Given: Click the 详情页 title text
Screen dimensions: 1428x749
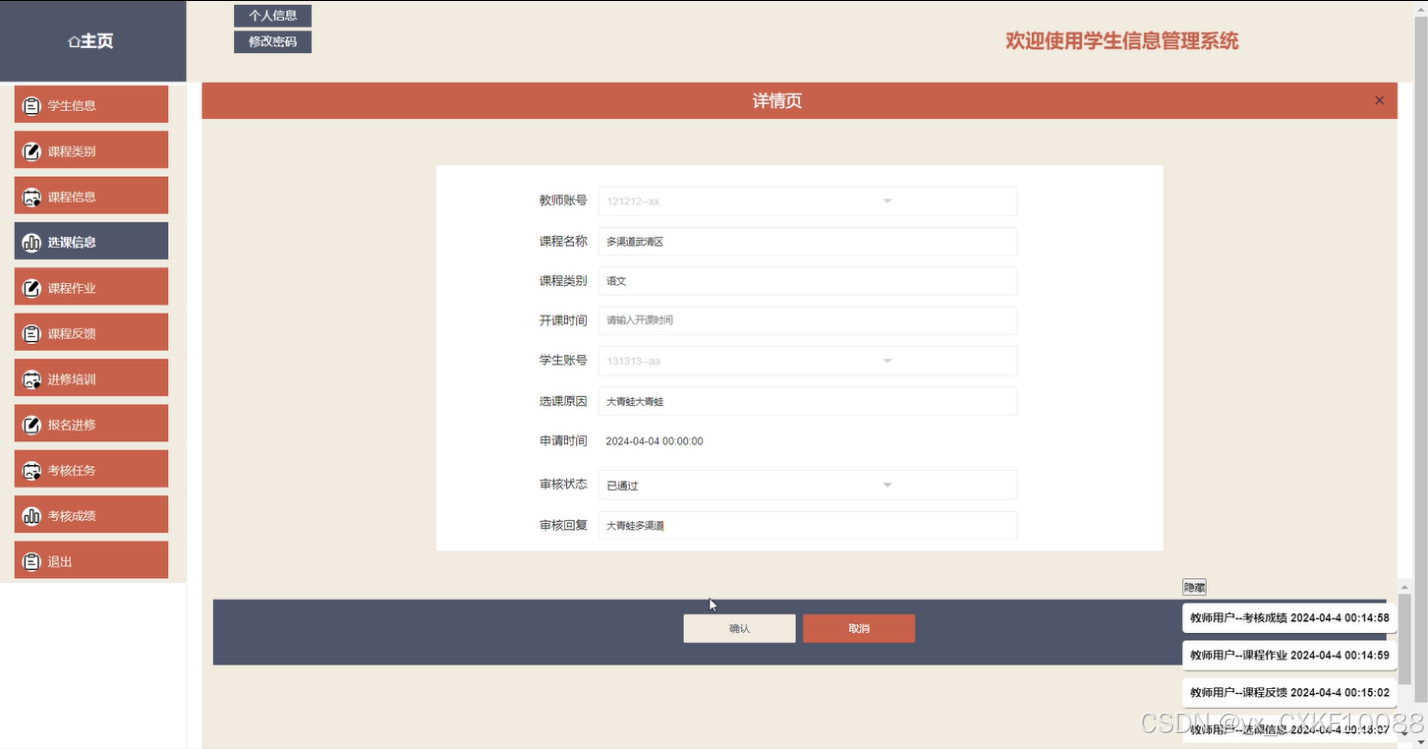Looking at the screenshot, I should 777,101.
